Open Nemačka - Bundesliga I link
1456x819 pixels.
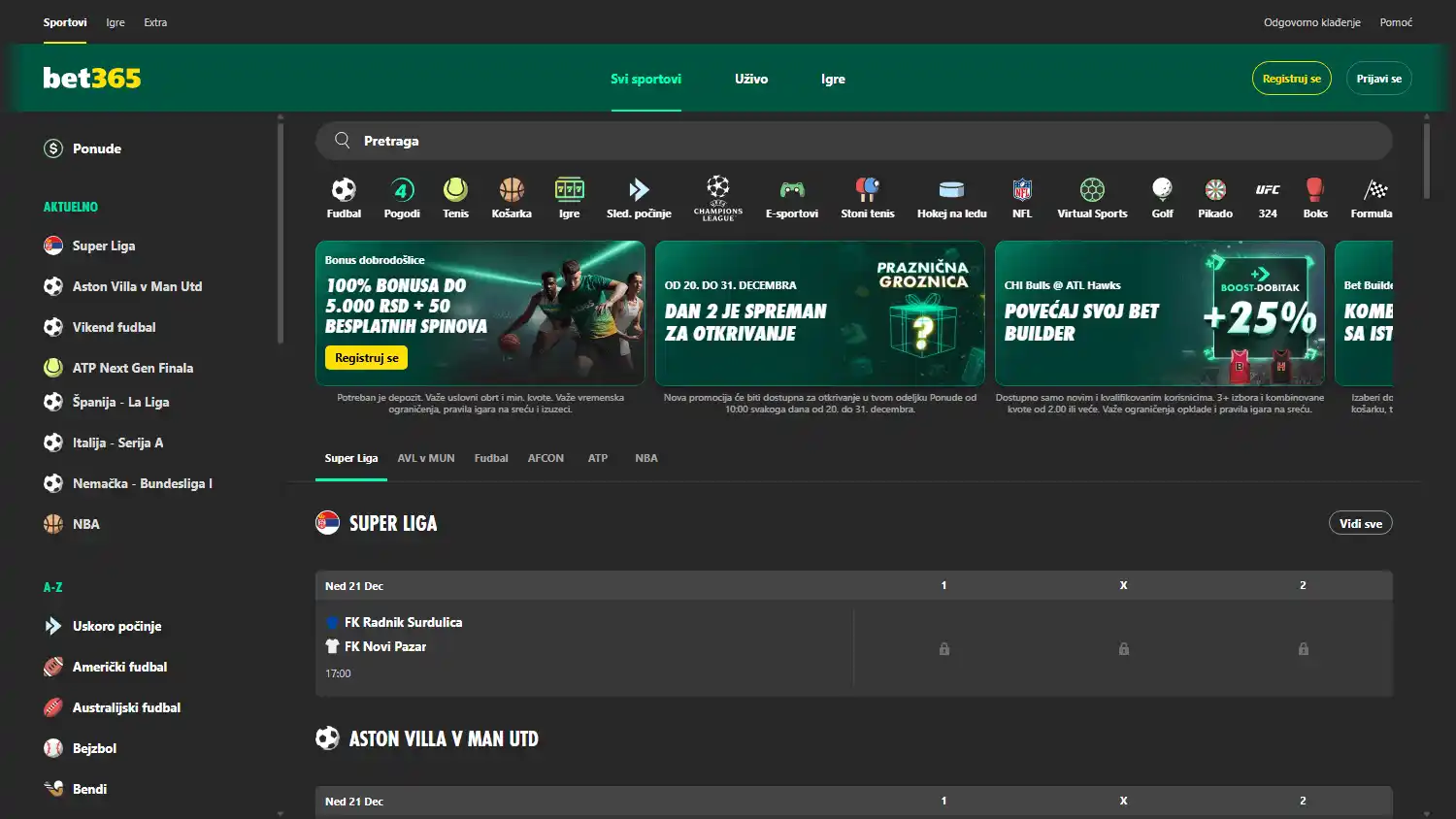point(142,483)
